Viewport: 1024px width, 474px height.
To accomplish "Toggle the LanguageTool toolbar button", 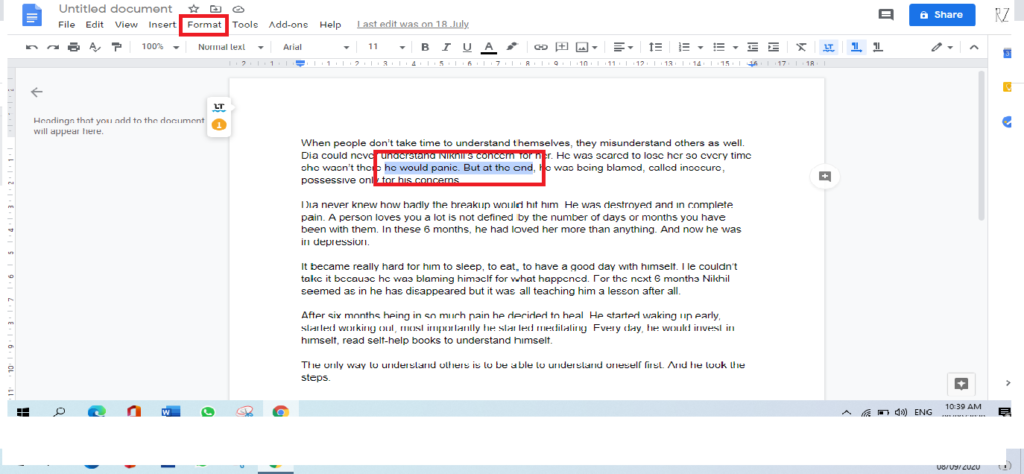I will 829,47.
